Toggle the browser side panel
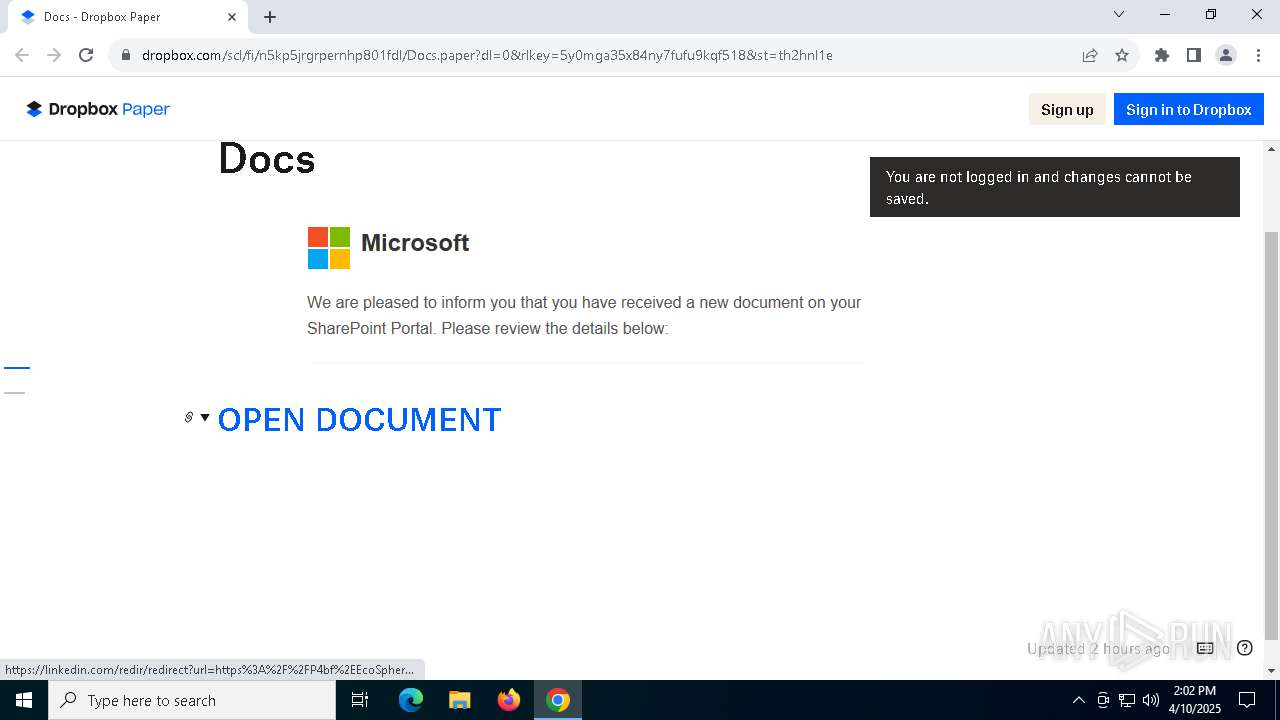This screenshot has width=1280, height=720. 1194,55
